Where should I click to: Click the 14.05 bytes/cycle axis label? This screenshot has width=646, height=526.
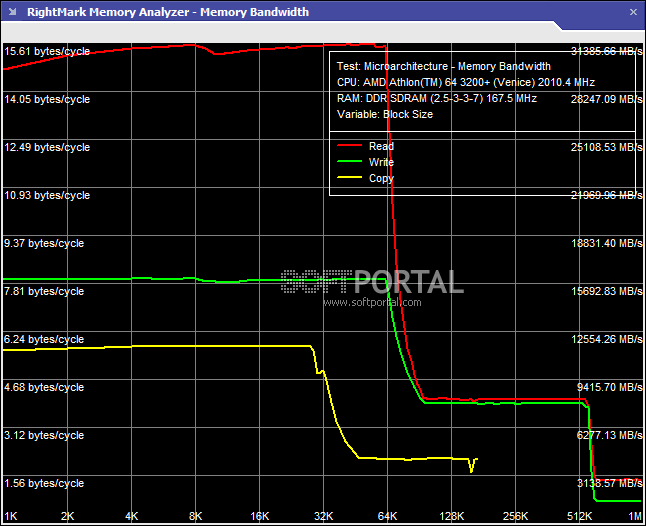click(47, 99)
